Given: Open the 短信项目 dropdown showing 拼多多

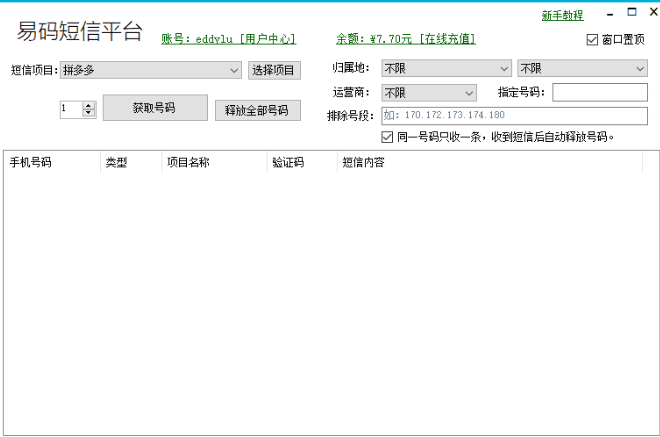Looking at the screenshot, I should coord(151,70).
